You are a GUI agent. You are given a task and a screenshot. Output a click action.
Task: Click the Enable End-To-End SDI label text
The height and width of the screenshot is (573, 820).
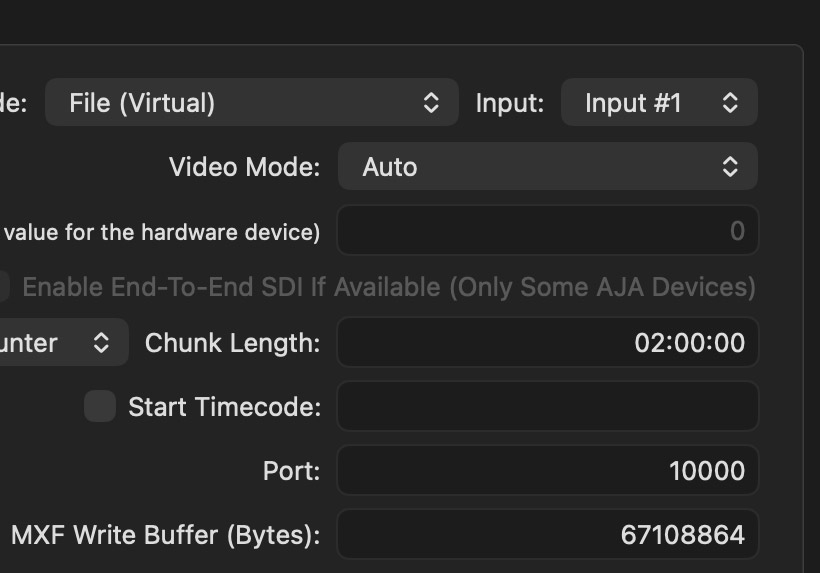point(388,287)
